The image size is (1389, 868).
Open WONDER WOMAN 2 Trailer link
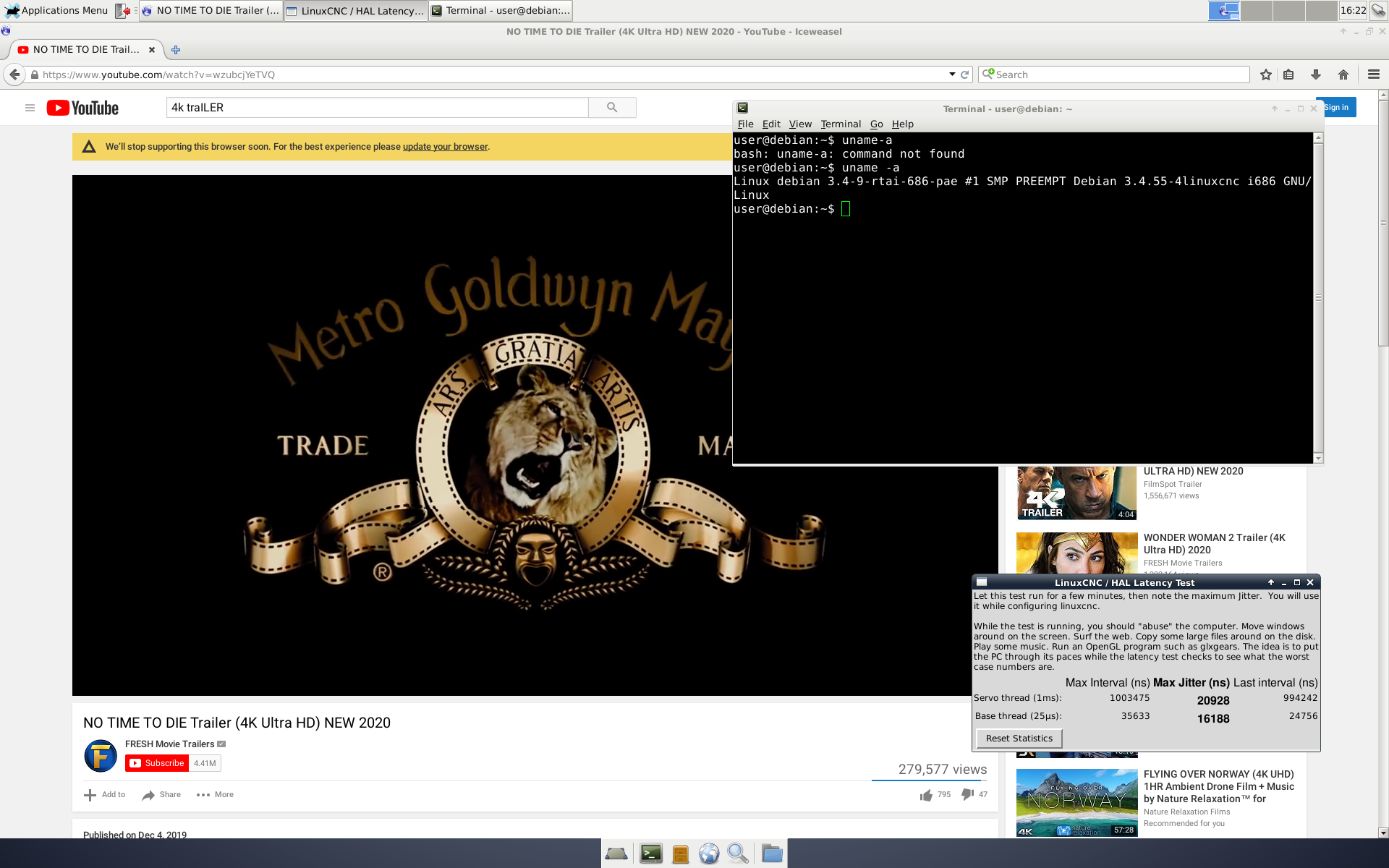click(1214, 544)
